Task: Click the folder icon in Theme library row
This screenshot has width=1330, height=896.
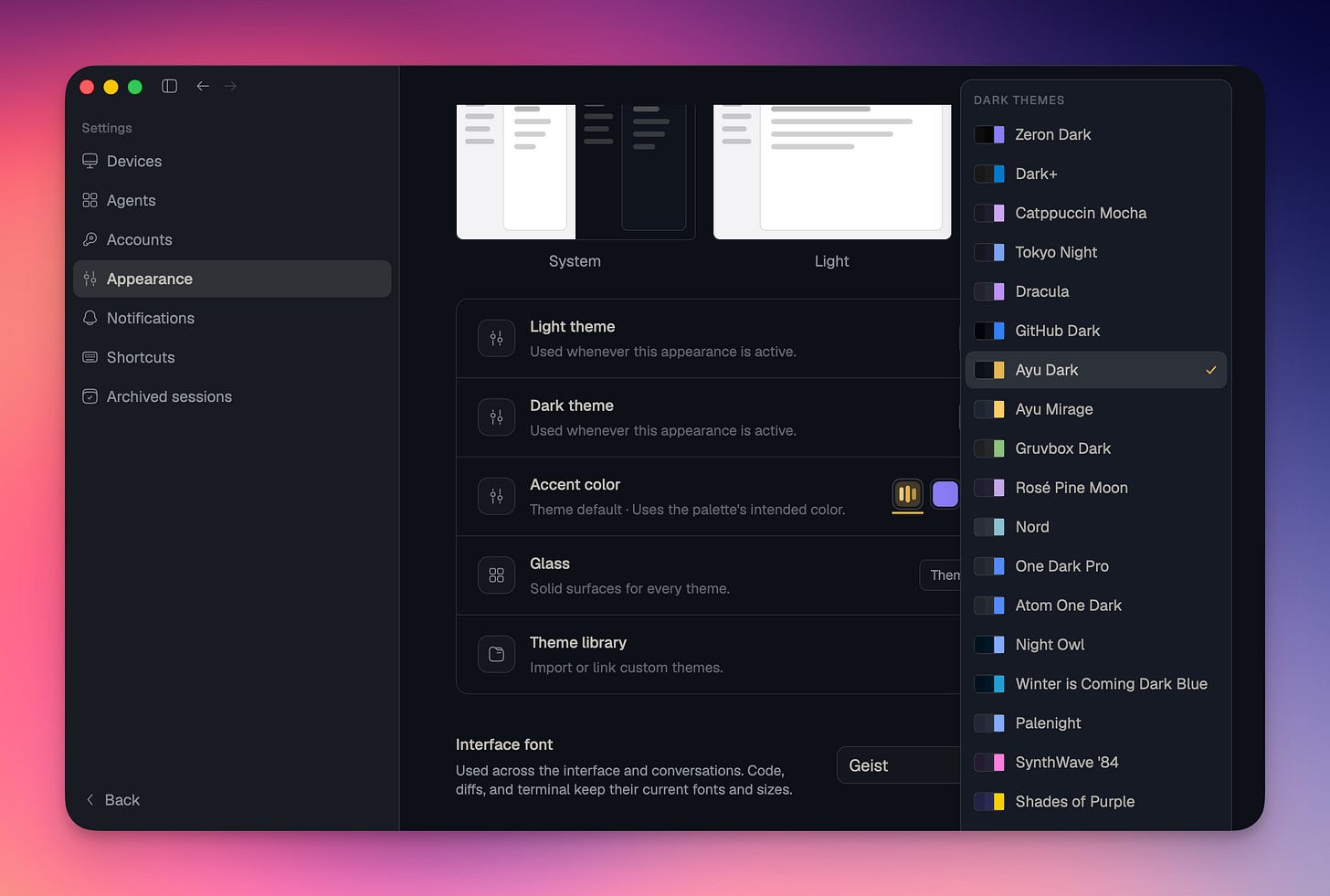Action: (496, 654)
